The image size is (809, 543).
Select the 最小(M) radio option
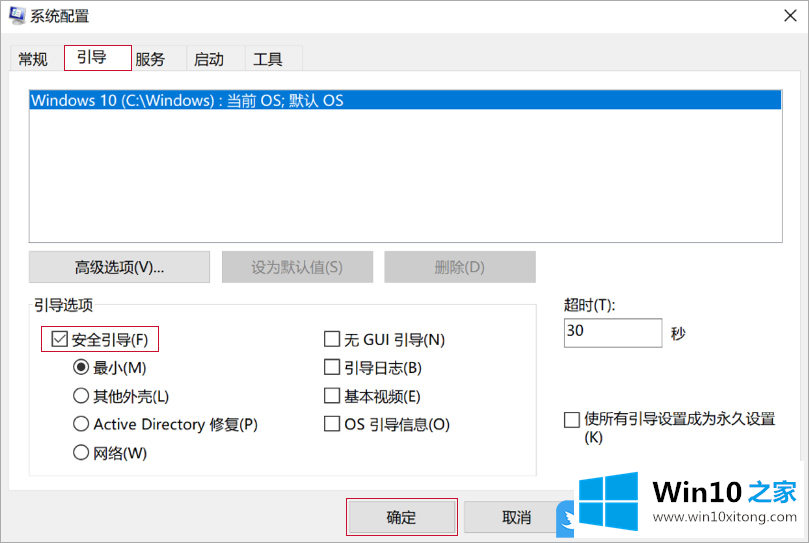(x=81, y=368)
